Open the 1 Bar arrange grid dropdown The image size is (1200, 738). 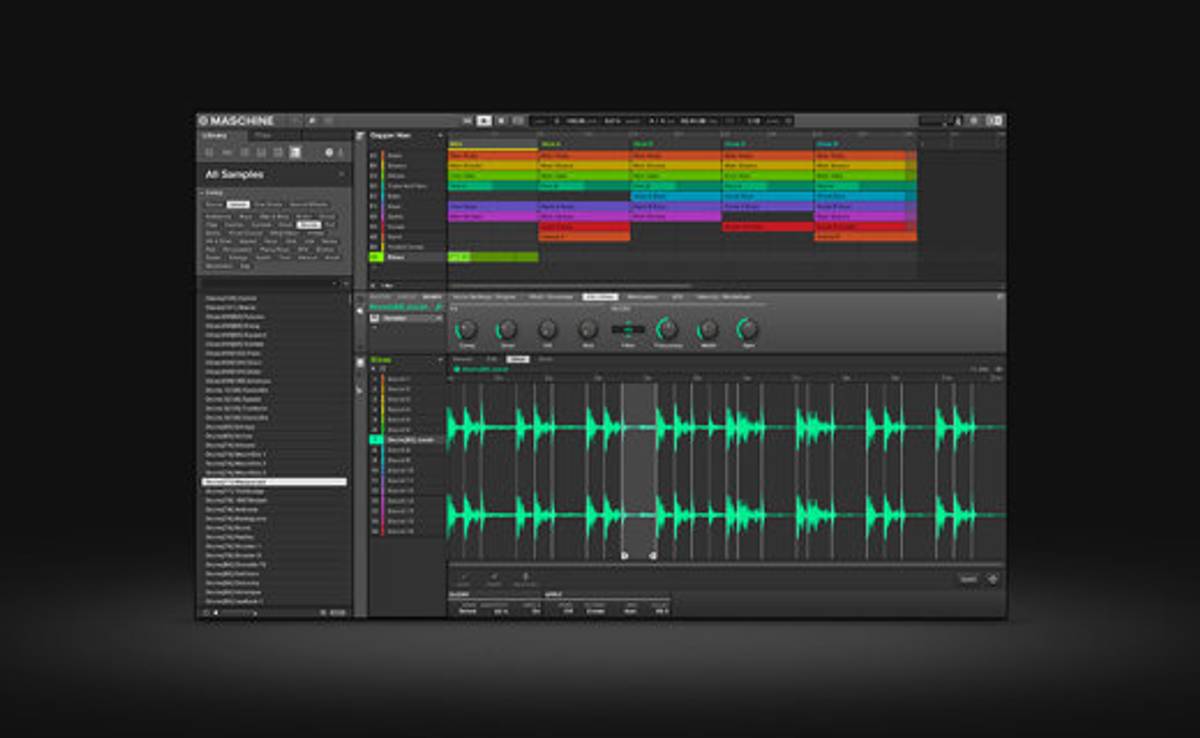[386, 285]
